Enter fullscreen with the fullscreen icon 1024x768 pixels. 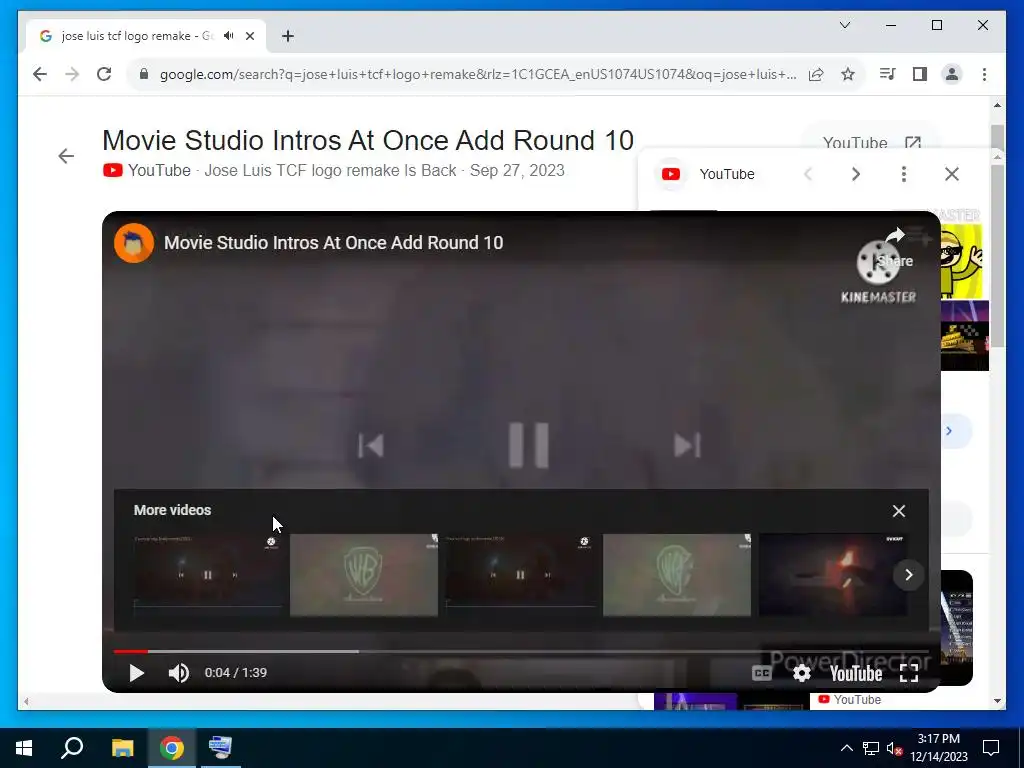point(909,673)
